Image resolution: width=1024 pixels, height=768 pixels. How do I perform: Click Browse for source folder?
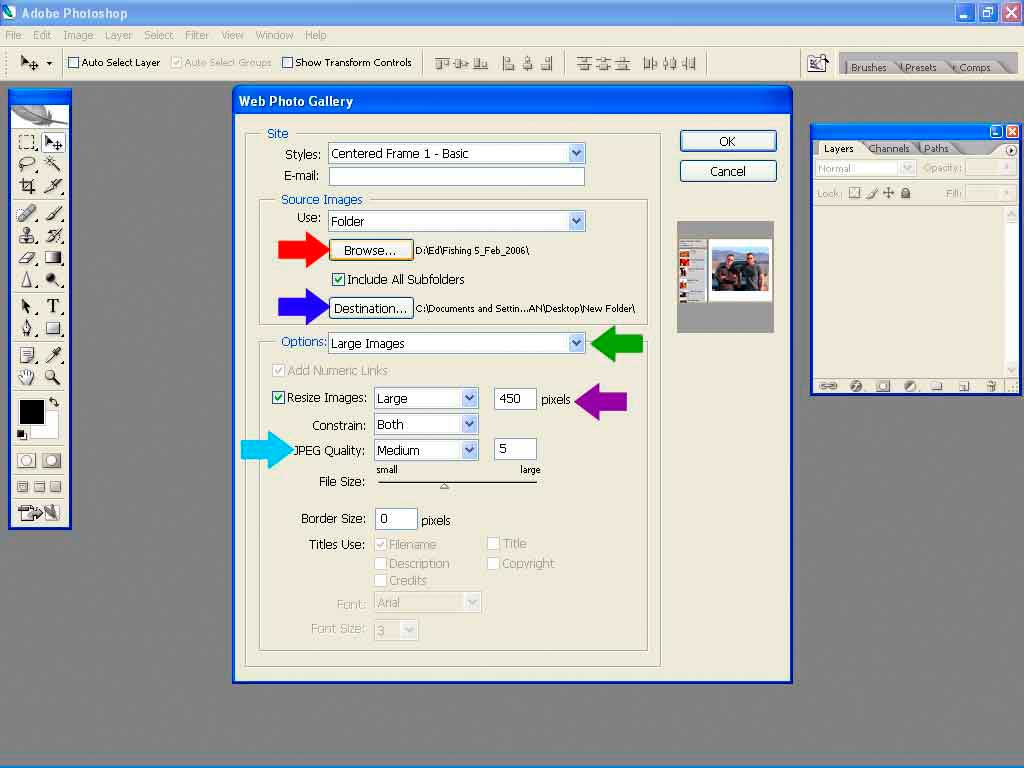pyautogui.click(x=370, y=250)
